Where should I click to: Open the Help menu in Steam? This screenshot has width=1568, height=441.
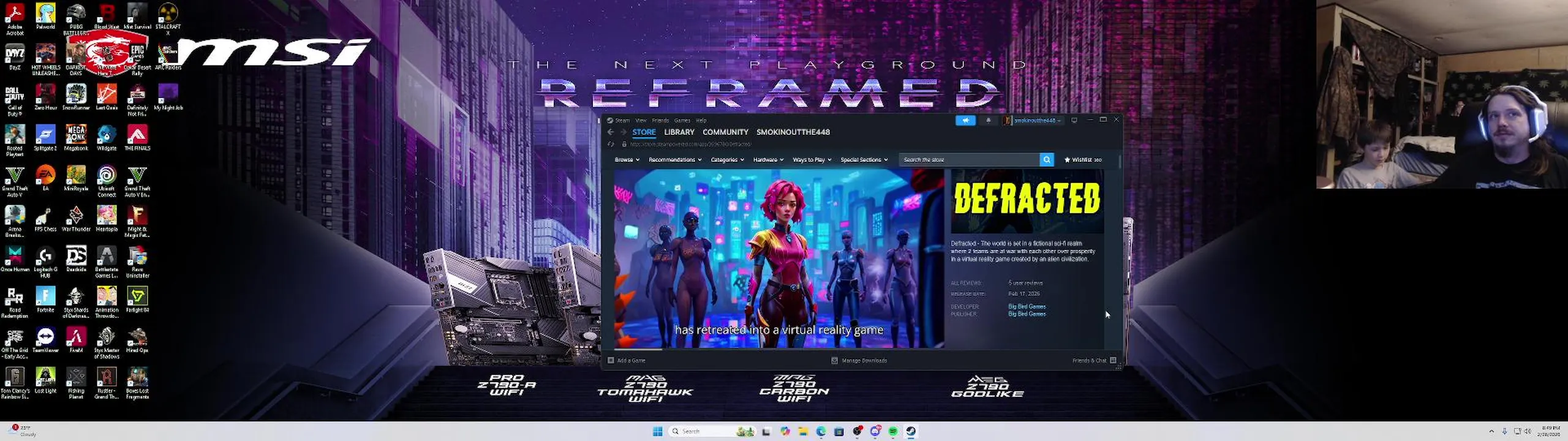coord(701,120)
